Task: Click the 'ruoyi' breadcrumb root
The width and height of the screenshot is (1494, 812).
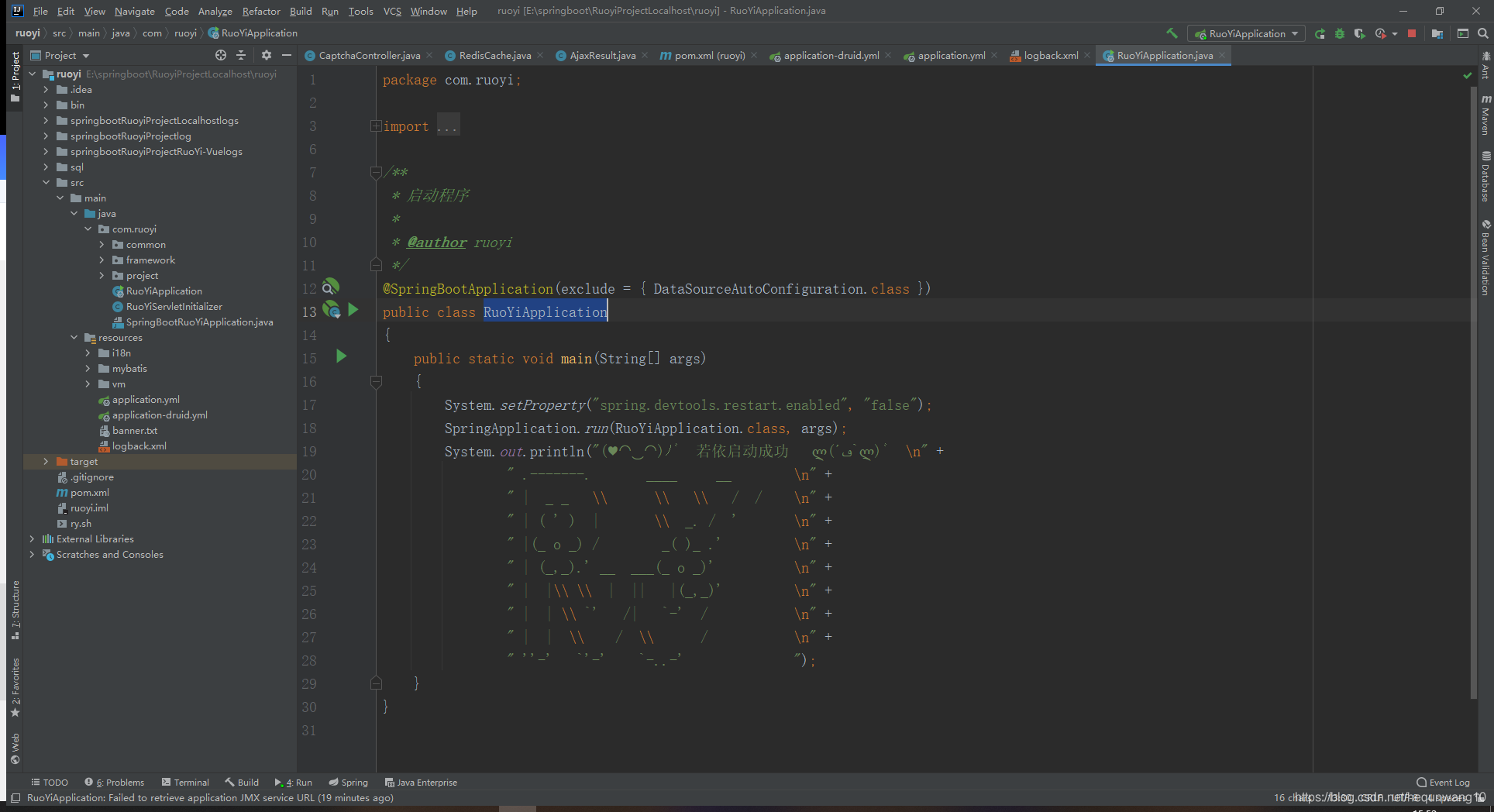Action: coord(27,33)
